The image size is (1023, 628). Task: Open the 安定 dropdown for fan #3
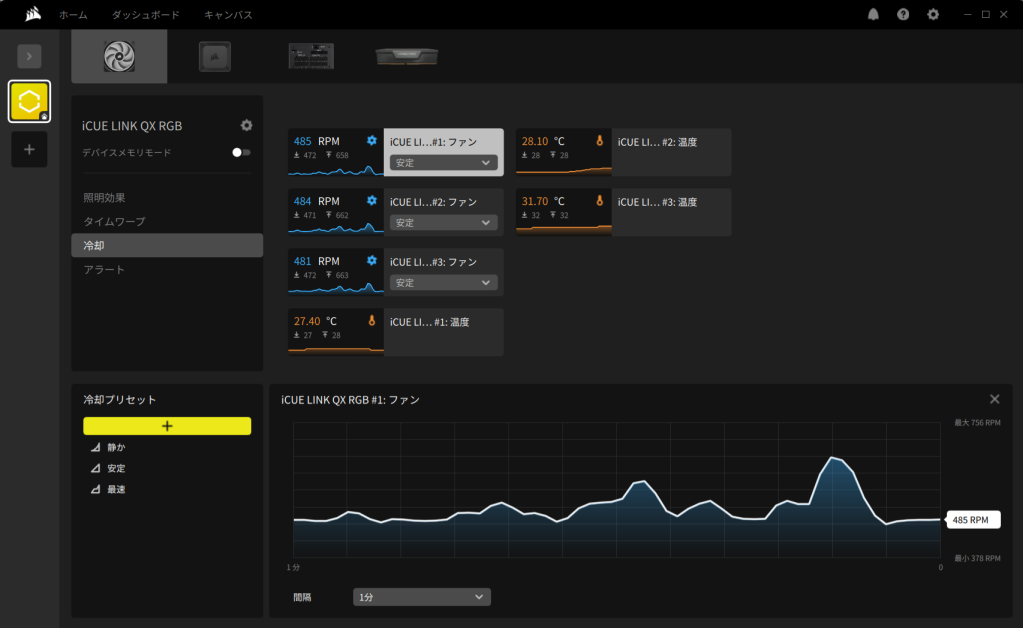444,282
